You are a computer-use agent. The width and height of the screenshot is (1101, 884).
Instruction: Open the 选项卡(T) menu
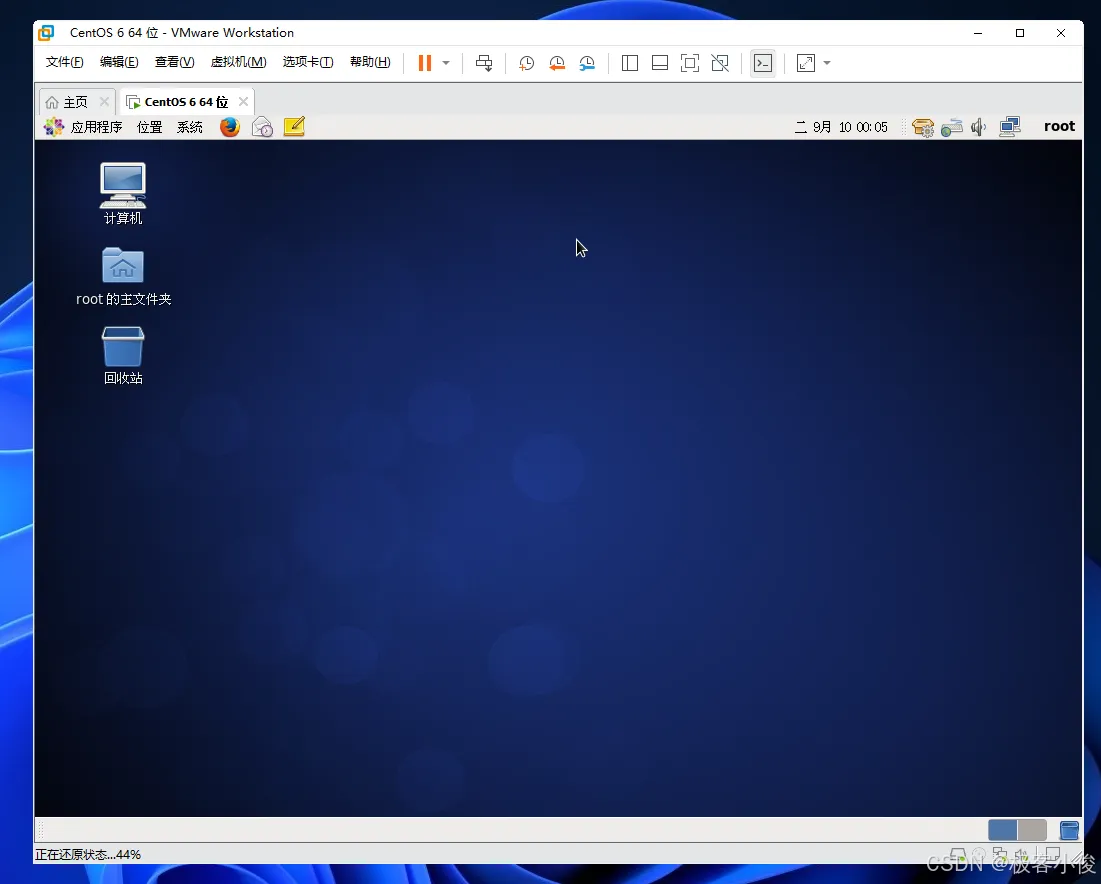pyautogui.click(x=308, y=62)
